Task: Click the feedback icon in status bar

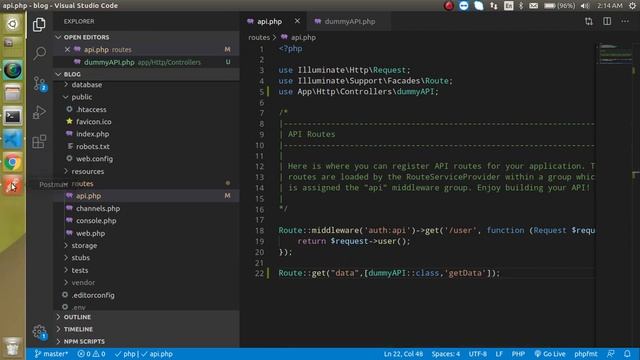Action: coord(611,354)
